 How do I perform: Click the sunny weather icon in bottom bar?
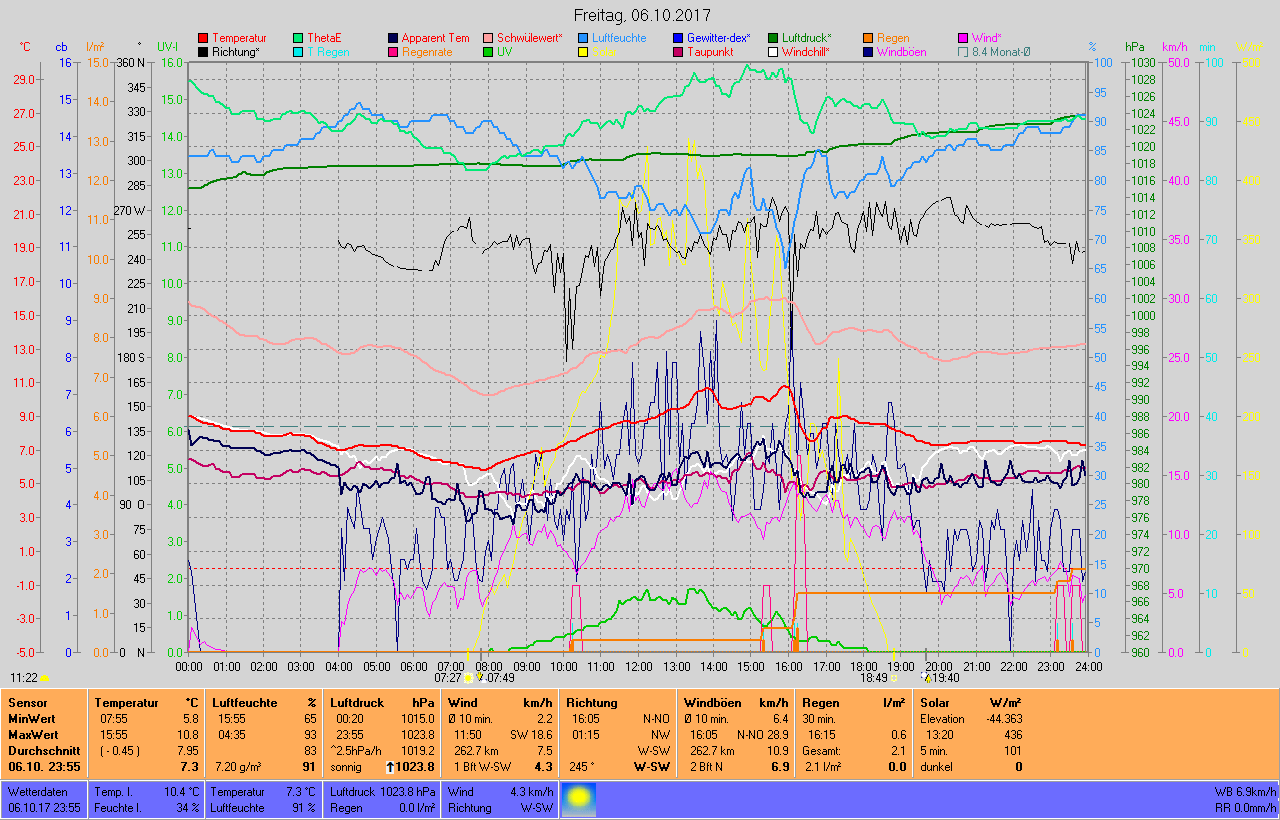coord(579,798)
